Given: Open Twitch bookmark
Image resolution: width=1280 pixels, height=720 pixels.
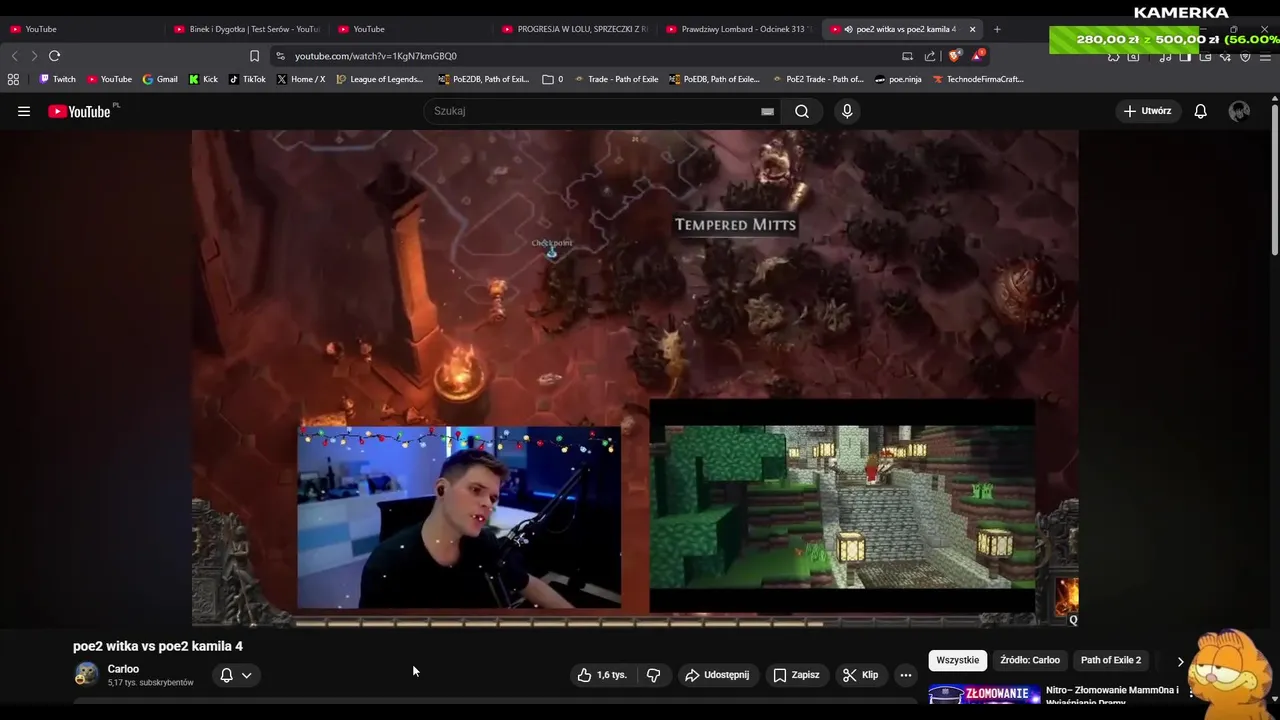Looking at the screenshot, I should [57, 79].
